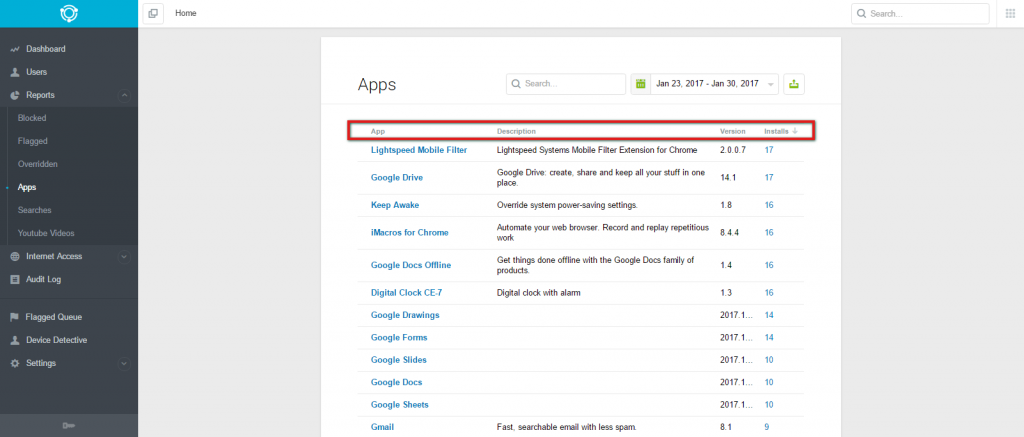The width and height of the screenshot is (1024, 437).
Task: Click install count 16 for Keep Awake
Action: (769, 205)
